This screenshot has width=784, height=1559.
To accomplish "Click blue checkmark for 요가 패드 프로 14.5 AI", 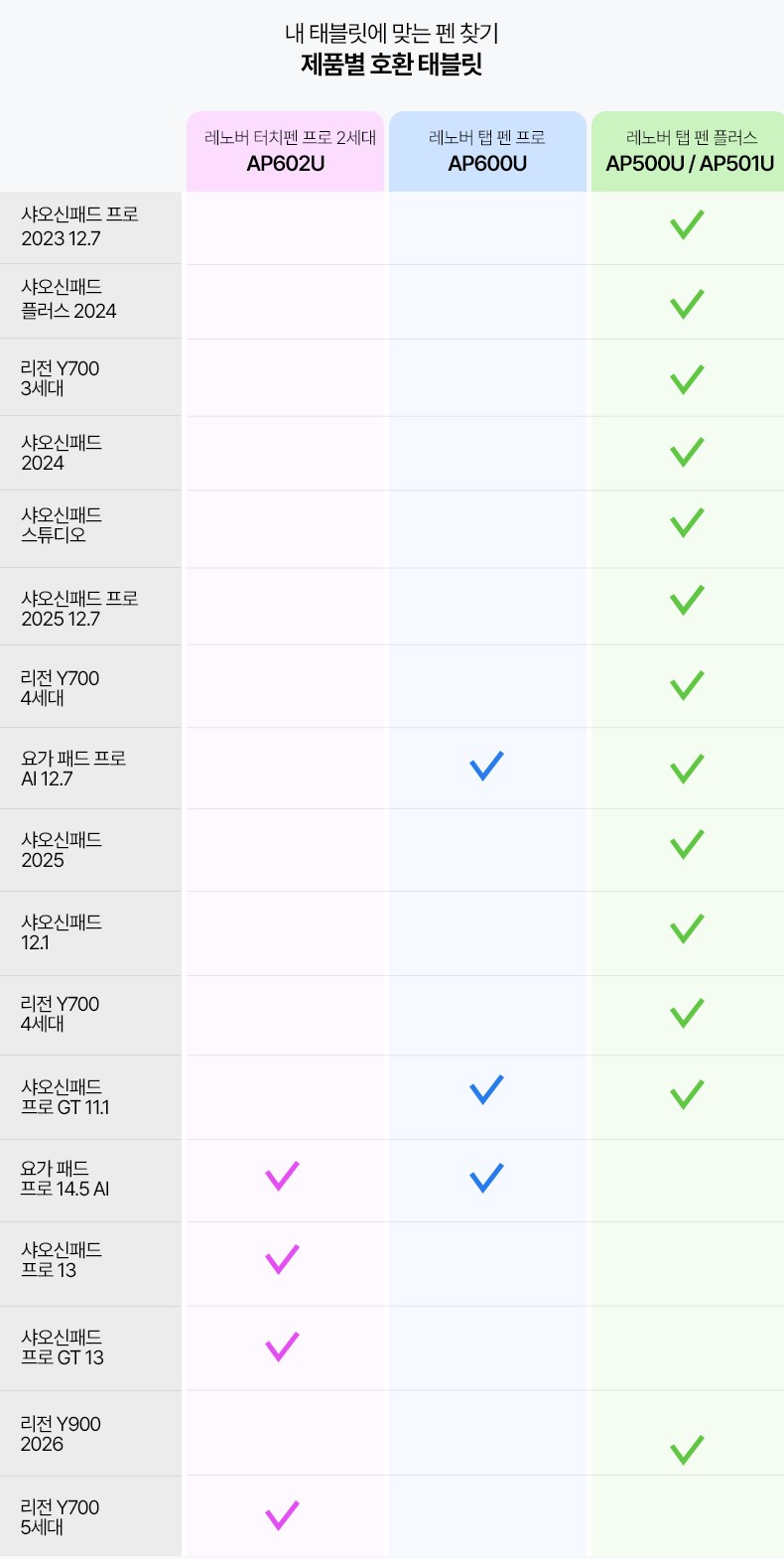I will coord(486,1178).
